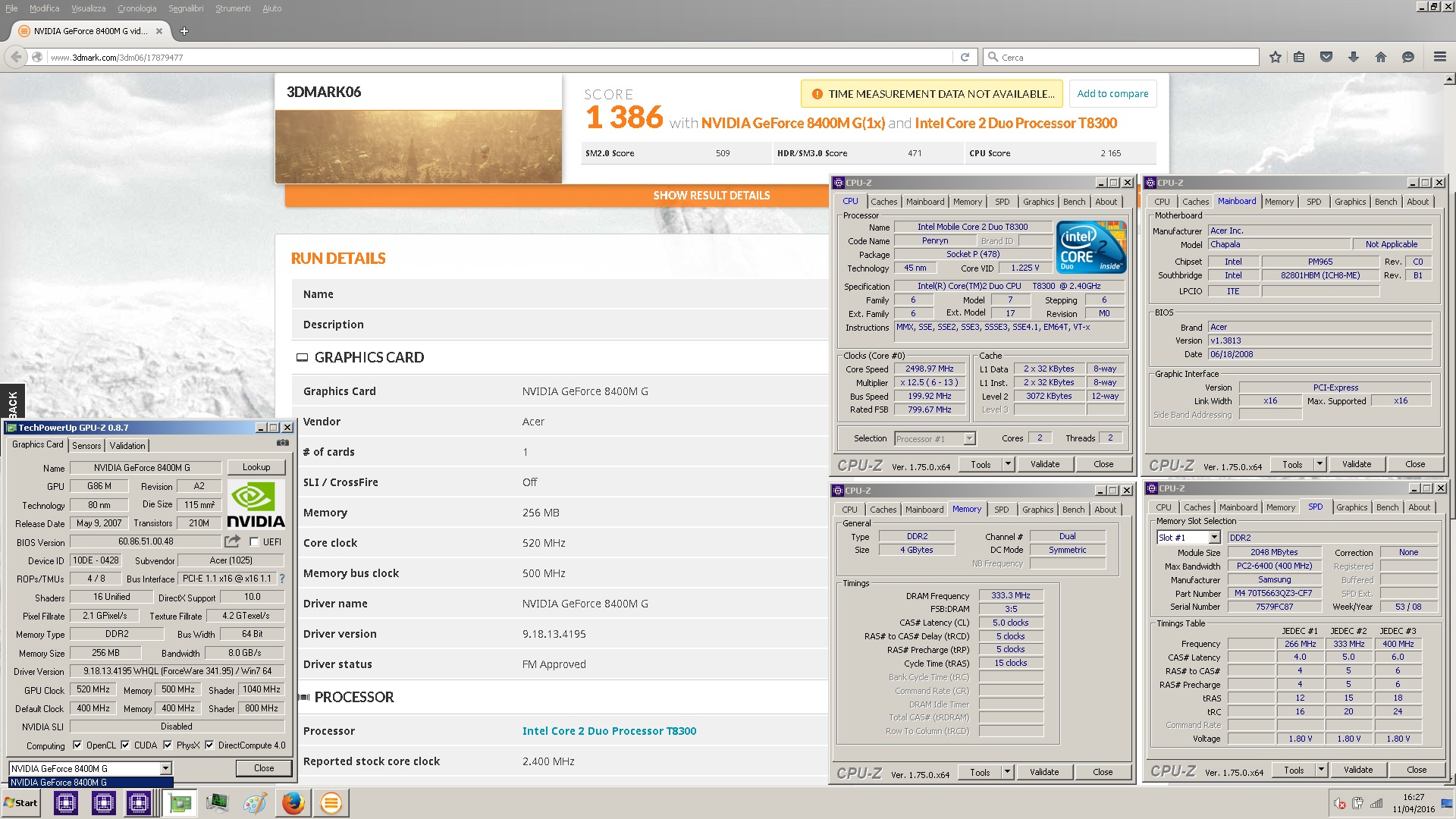Save page to Pocket

[1326, 57]
